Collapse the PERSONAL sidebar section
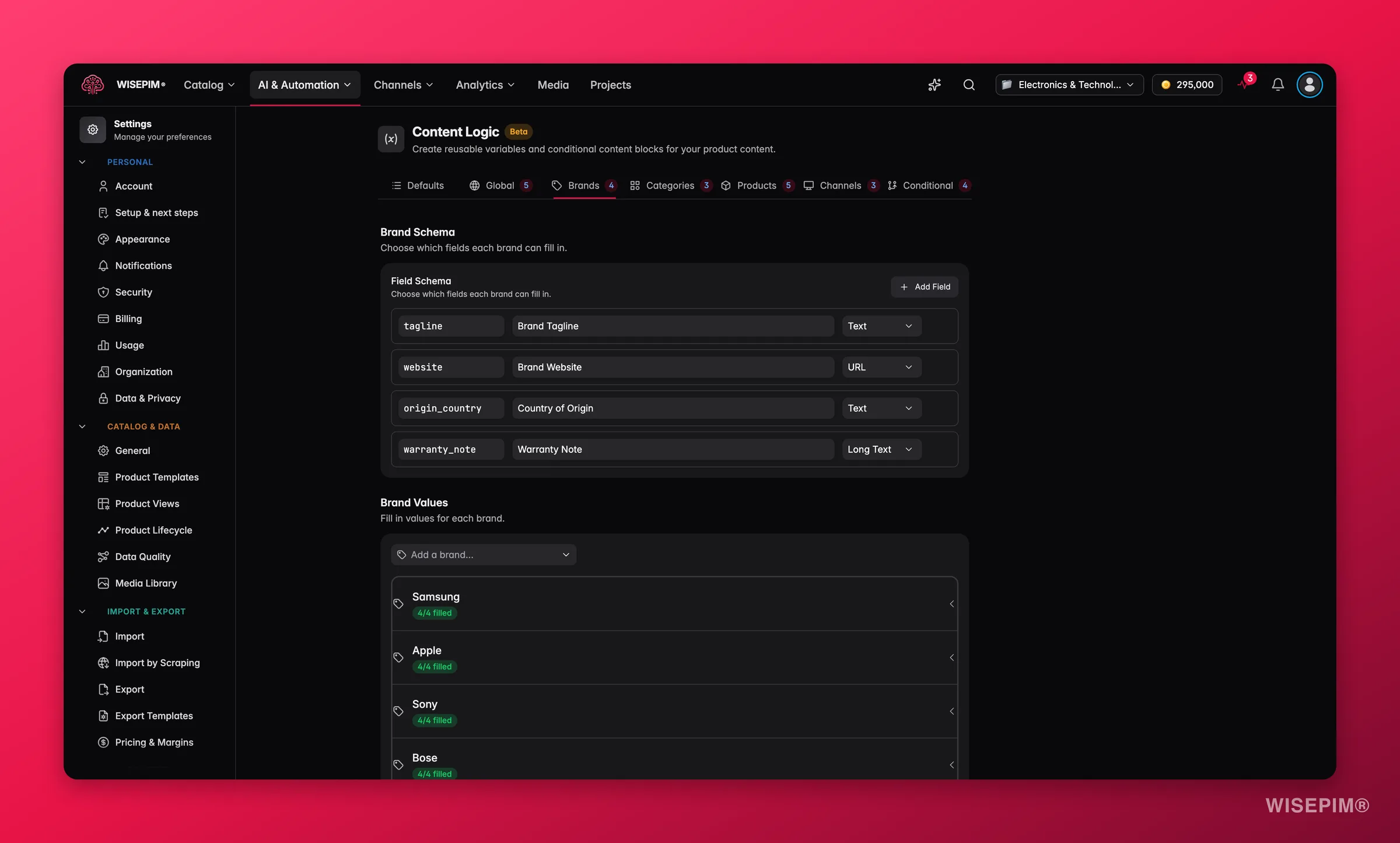The image size is (1400, 843). 82,162
